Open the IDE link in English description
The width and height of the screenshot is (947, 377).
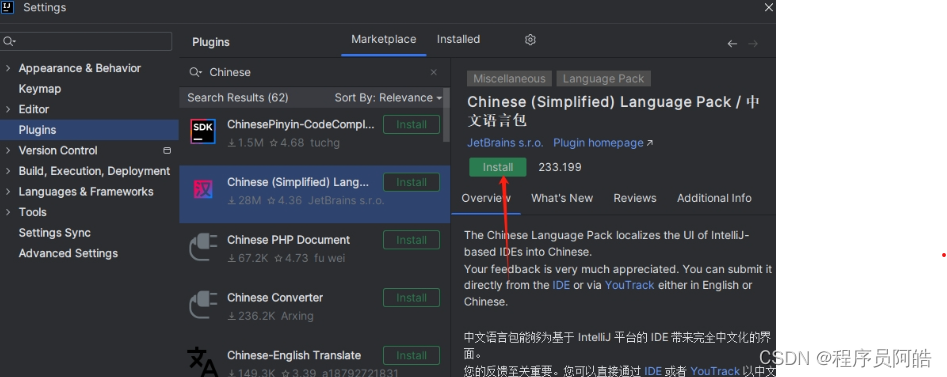tap(561, 285)
